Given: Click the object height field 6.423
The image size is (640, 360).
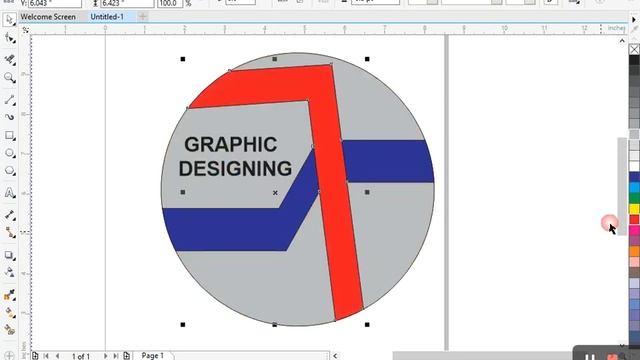Looking at the screenshot, I should pyautogui.click(x=127, y=3).
